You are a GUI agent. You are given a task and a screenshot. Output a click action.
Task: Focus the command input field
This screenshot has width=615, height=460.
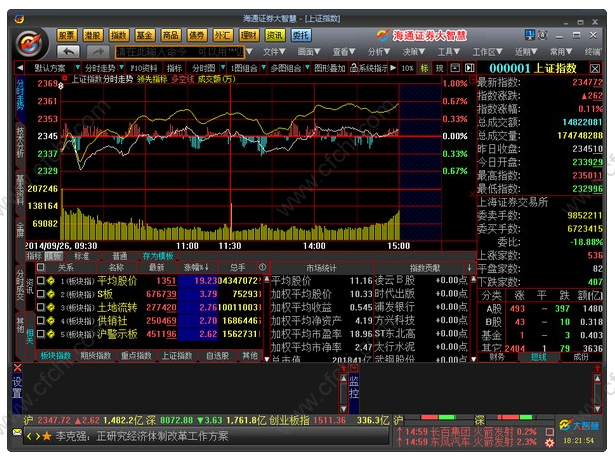click(180, 52)
